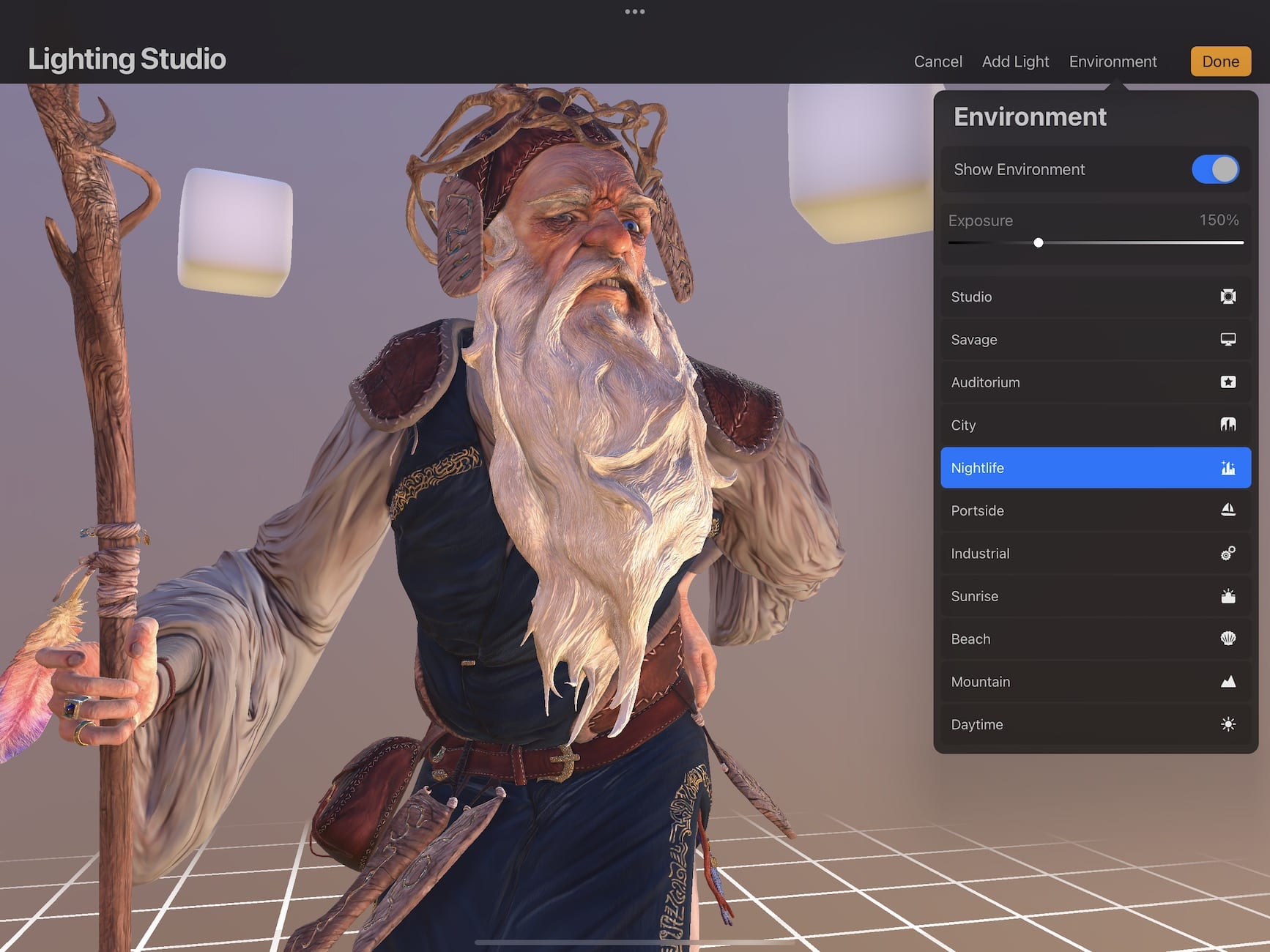Click the buildings icon for City
Screen dimensions: 1270x952
tap(1228, 425)
